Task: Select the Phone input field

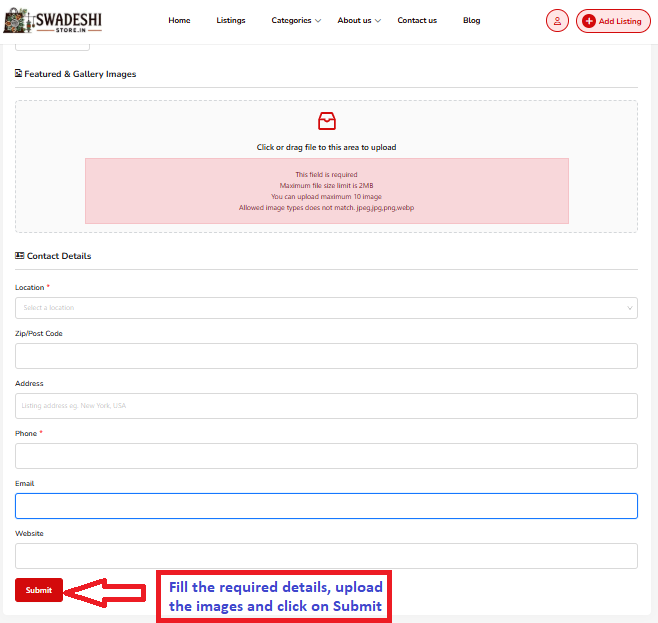Action: [x=326, y=456]
